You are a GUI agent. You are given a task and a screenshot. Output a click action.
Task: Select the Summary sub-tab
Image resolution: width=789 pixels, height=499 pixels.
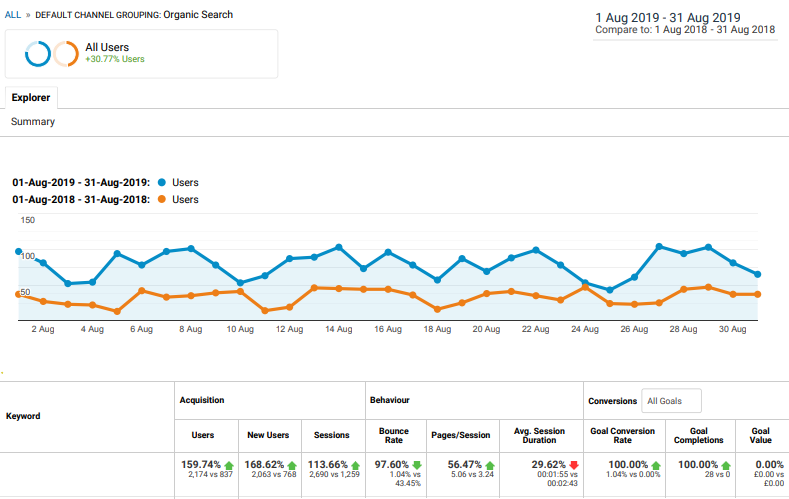coord(33,122)
